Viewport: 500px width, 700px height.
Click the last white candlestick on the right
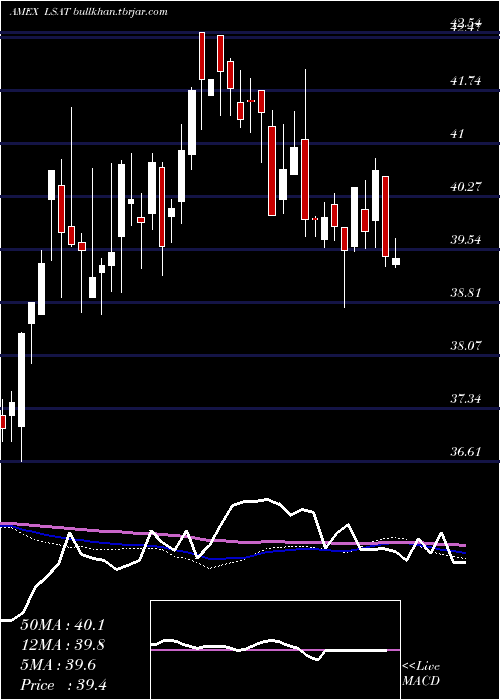tap(396, 262)
